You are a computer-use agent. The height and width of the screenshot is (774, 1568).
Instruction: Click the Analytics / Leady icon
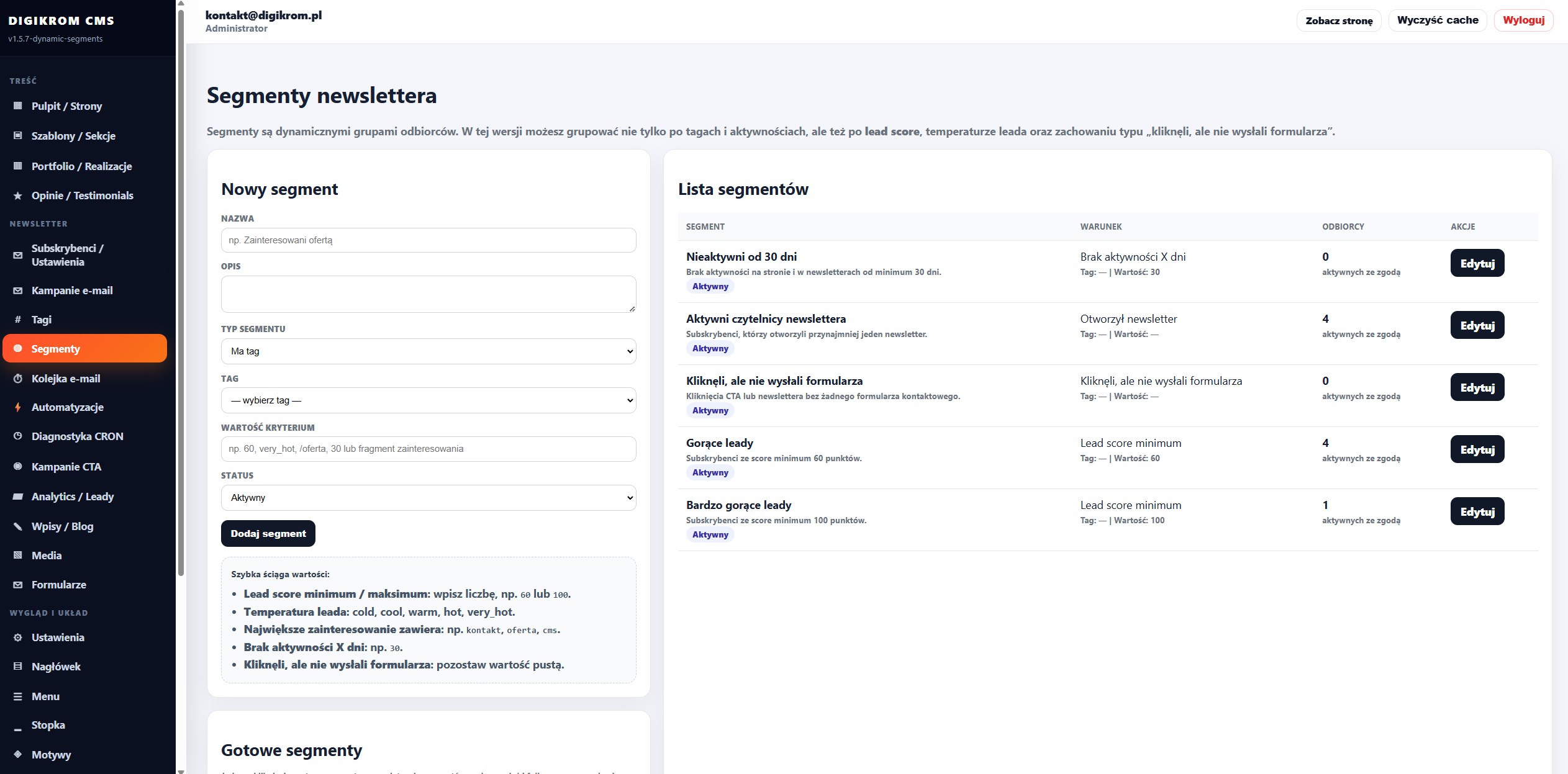(x=18, y=497)
